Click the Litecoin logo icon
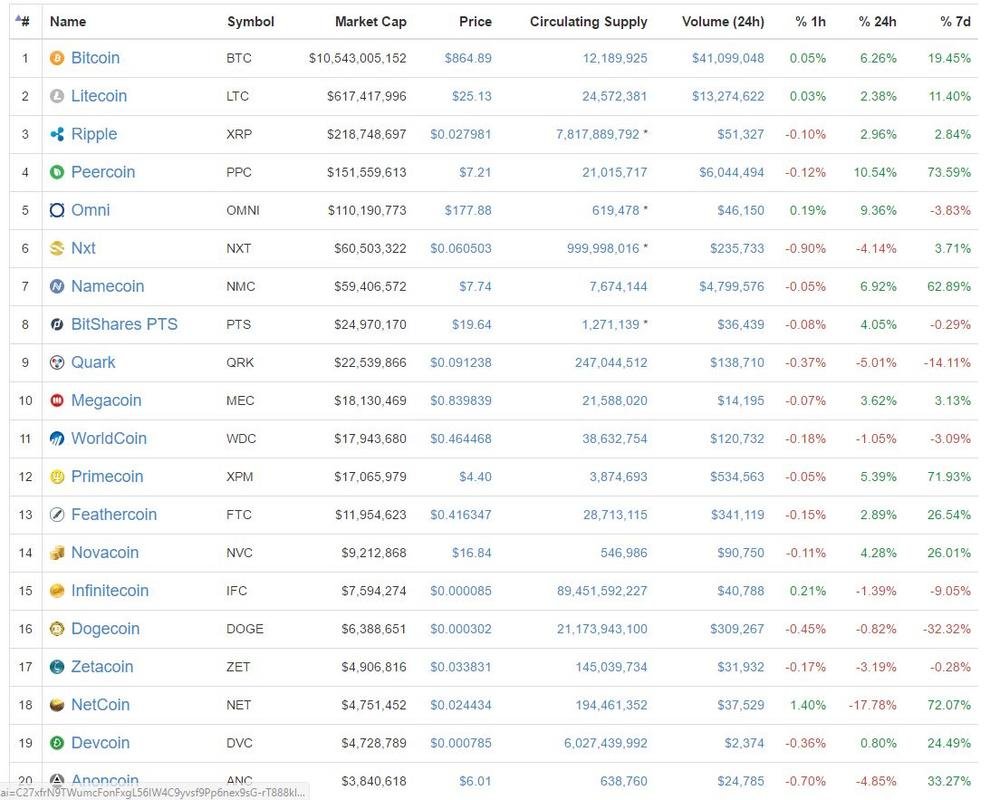 point(57,96)
